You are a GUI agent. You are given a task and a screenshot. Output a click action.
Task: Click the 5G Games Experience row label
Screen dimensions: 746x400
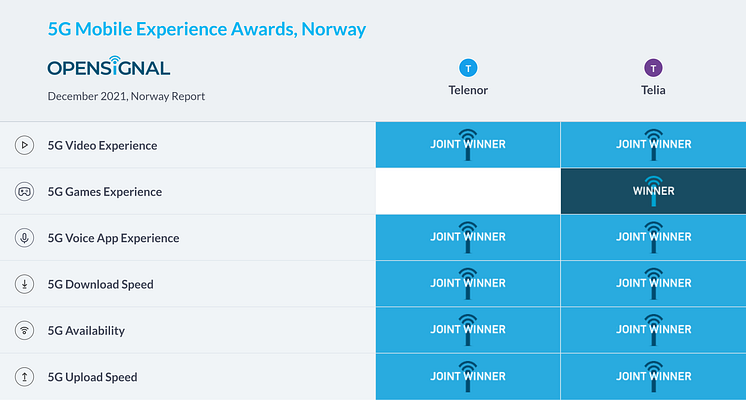tap(105, 192)
